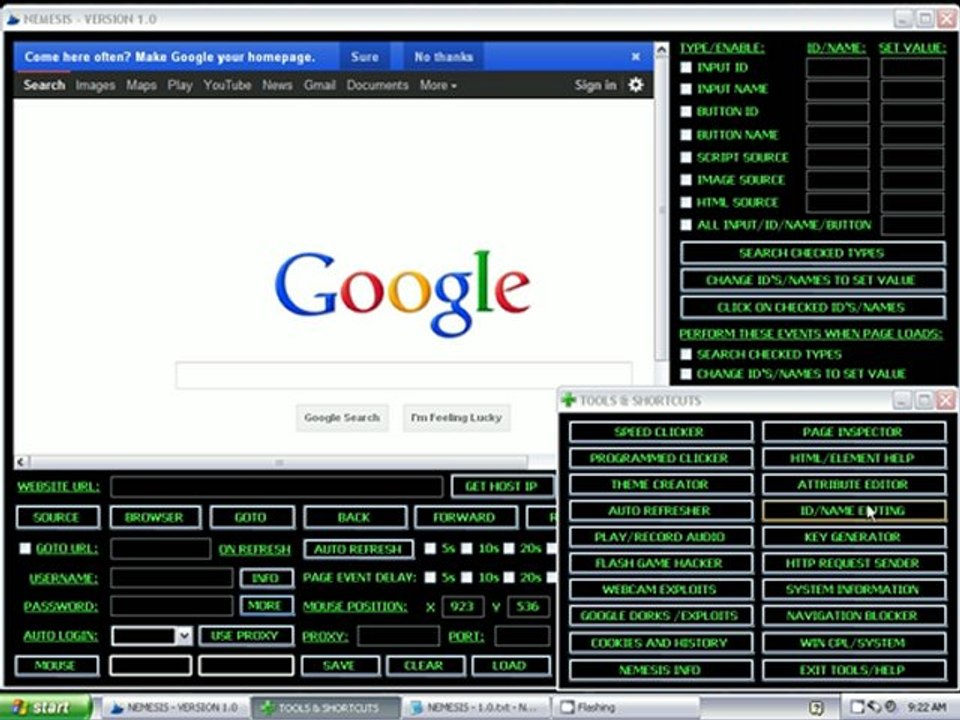Screen dimensions: 960x720
Task: Enable the Input Name checkbox
Action: 686,89
